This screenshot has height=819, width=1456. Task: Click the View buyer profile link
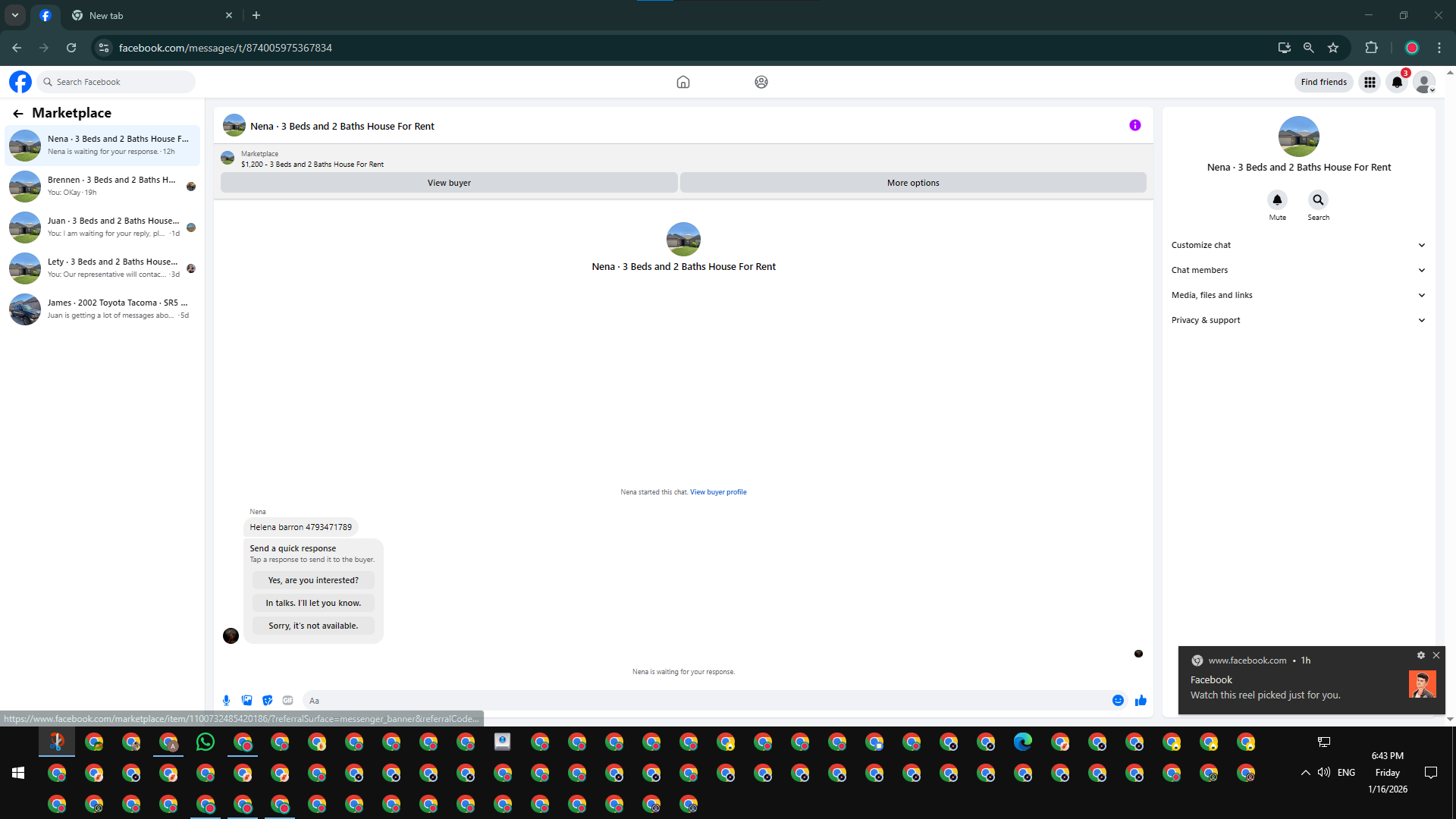[718, 492]
